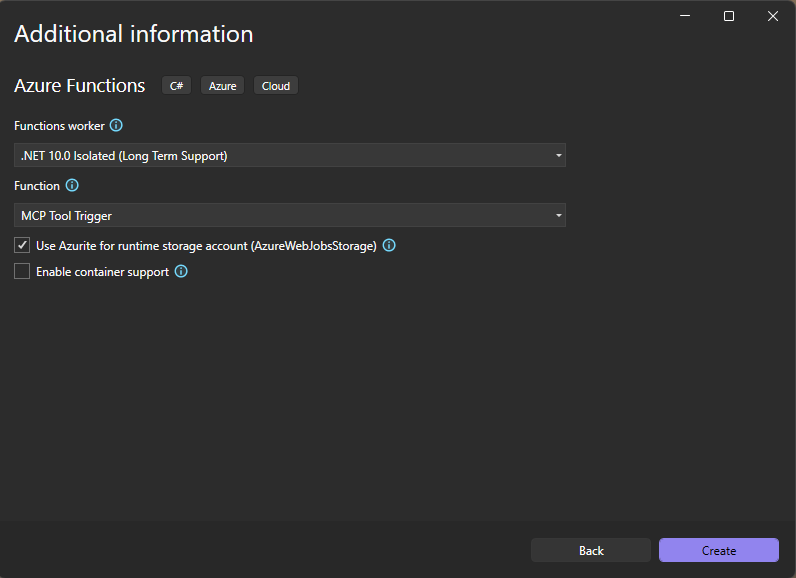Screen dimensions: 796x578
Task: Click the Additional information title
Action: (133, 34)
